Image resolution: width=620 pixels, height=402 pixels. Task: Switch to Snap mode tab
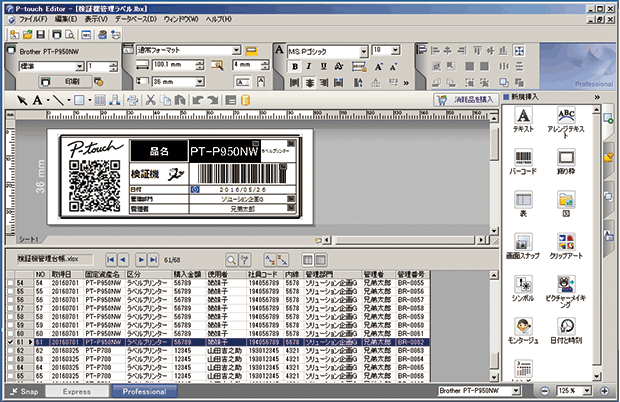25,392
